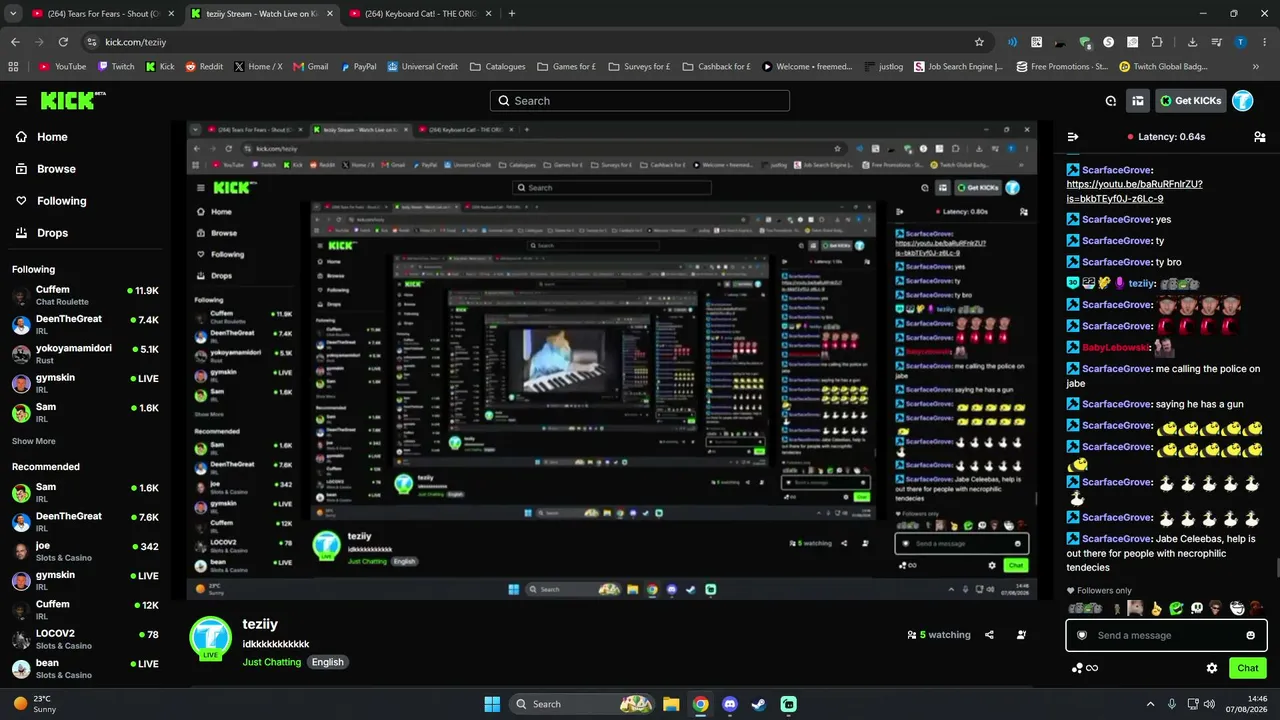Open Chrome downloads icon

[x=1192, y=42]
